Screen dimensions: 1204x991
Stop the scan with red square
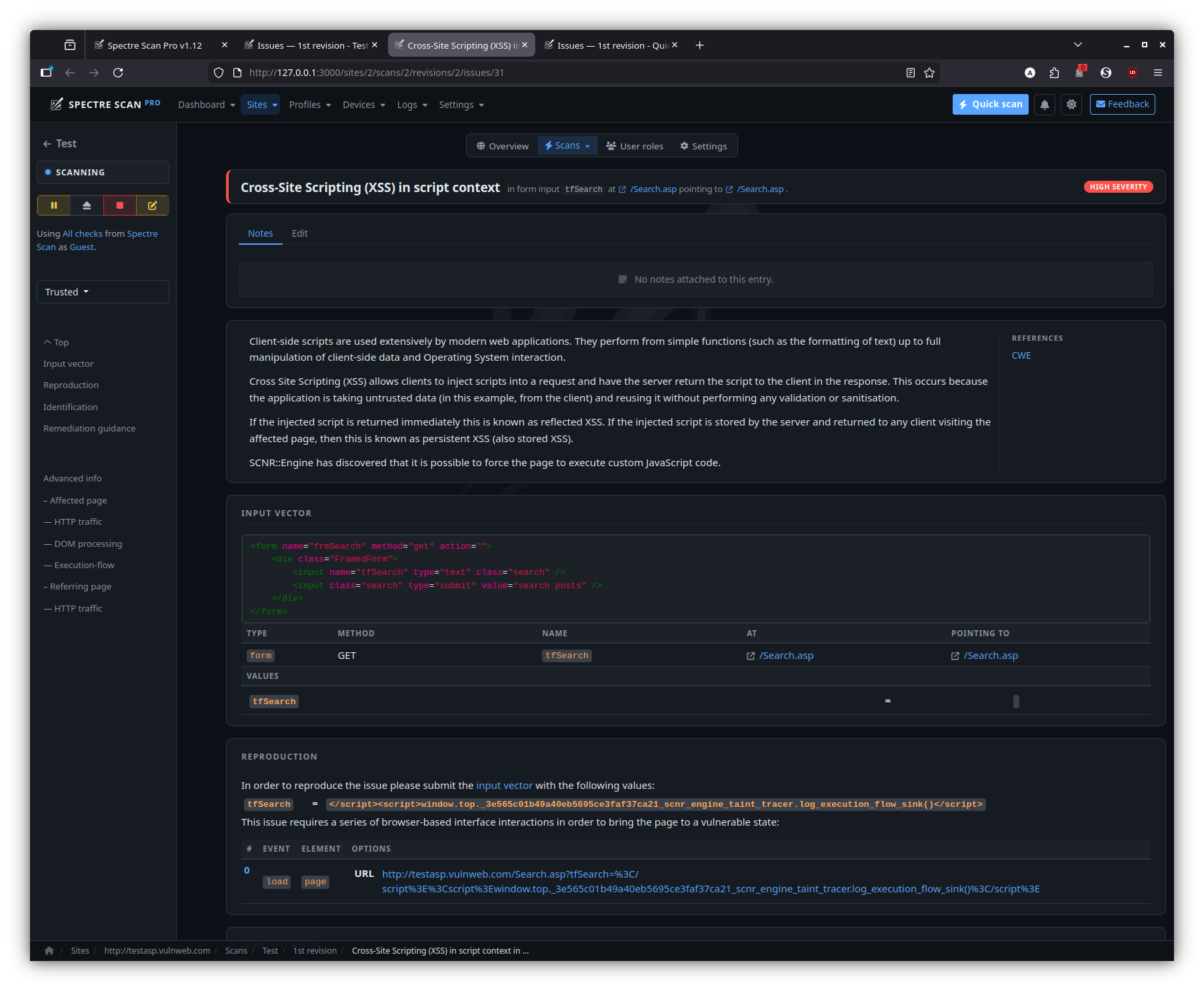tap(120, 205)
